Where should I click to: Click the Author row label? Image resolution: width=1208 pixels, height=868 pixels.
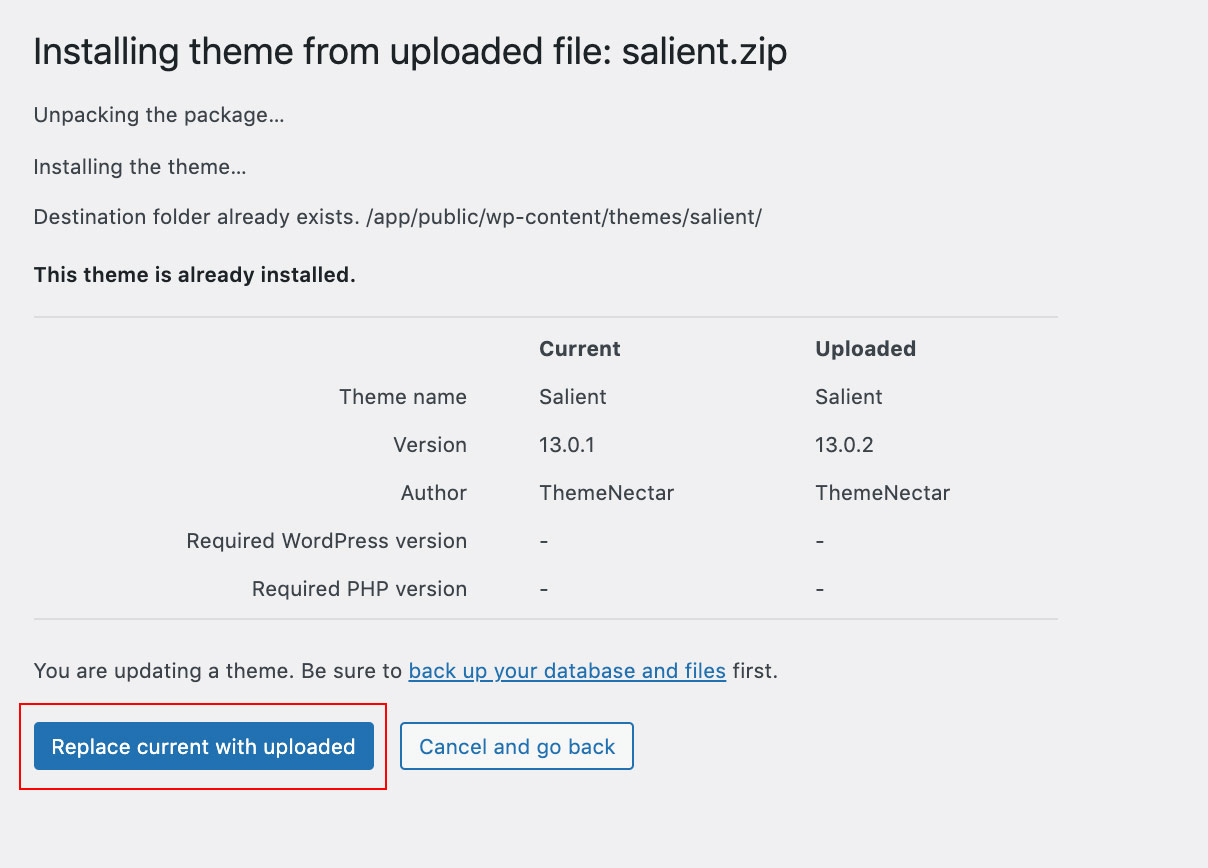tap(434, 493)
